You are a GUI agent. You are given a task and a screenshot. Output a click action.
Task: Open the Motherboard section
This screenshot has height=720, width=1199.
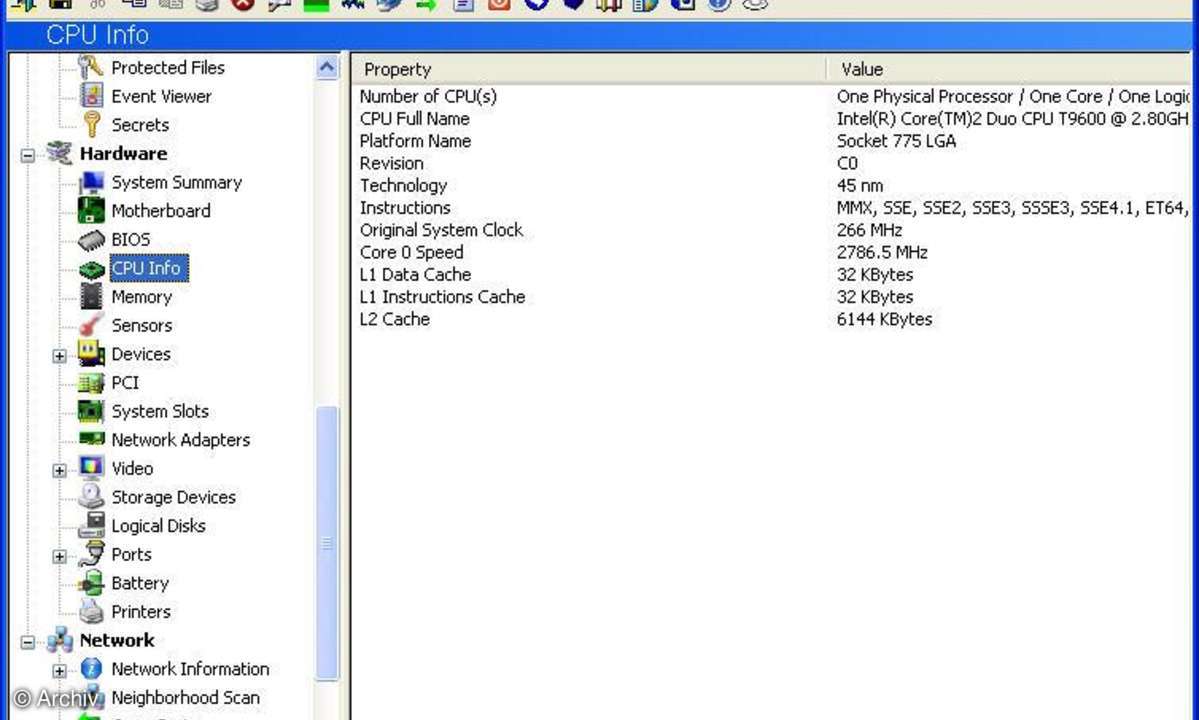coord(161,211)
